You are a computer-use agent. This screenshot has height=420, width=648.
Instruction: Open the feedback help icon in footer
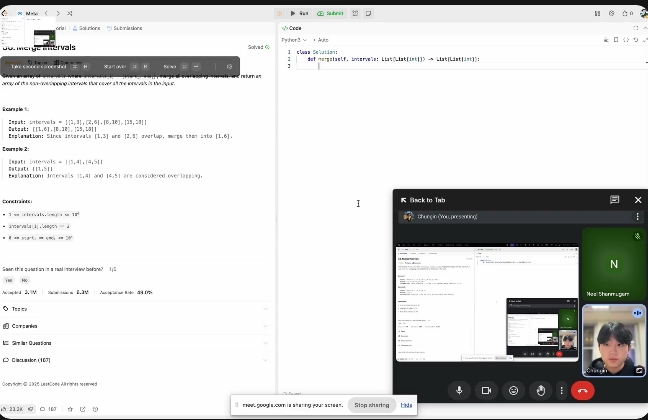point(95,409)
